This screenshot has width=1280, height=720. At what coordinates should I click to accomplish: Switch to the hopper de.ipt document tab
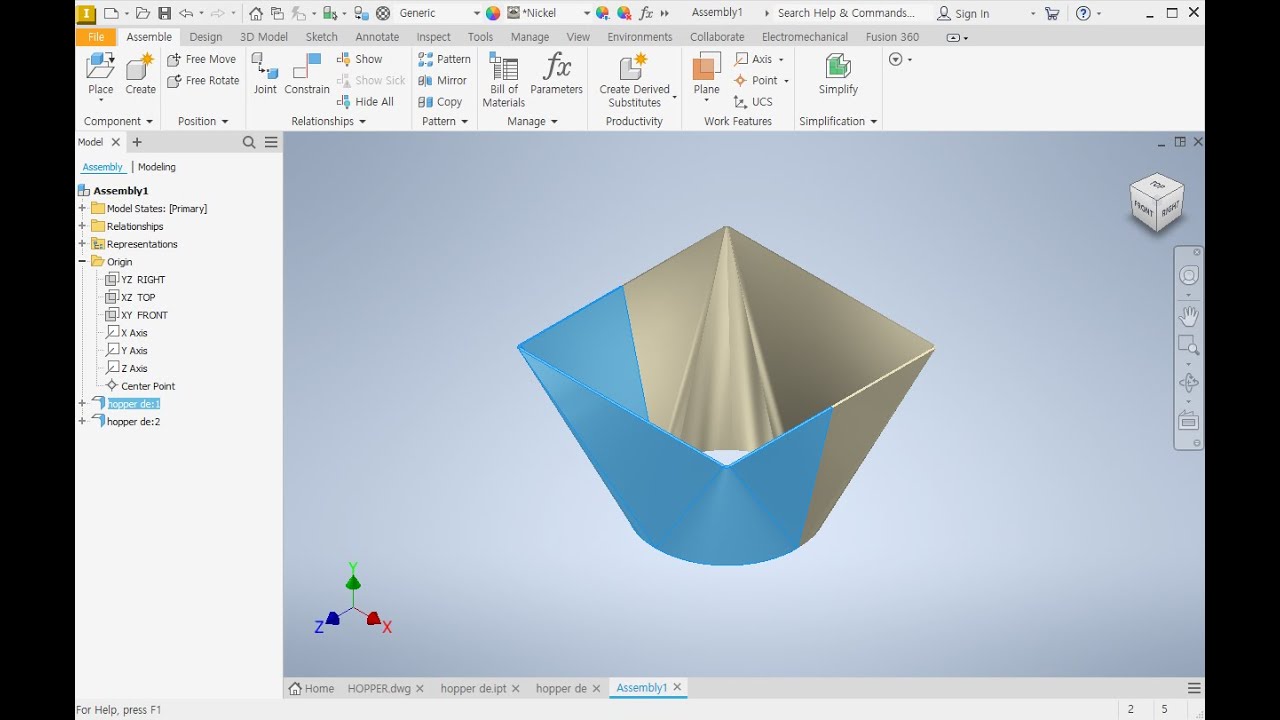tap(473, 688)
